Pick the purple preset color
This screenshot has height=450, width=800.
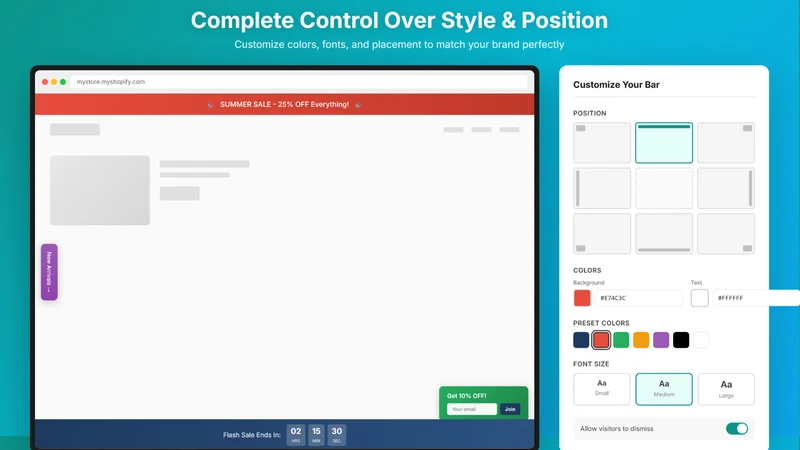pos(661,340)
